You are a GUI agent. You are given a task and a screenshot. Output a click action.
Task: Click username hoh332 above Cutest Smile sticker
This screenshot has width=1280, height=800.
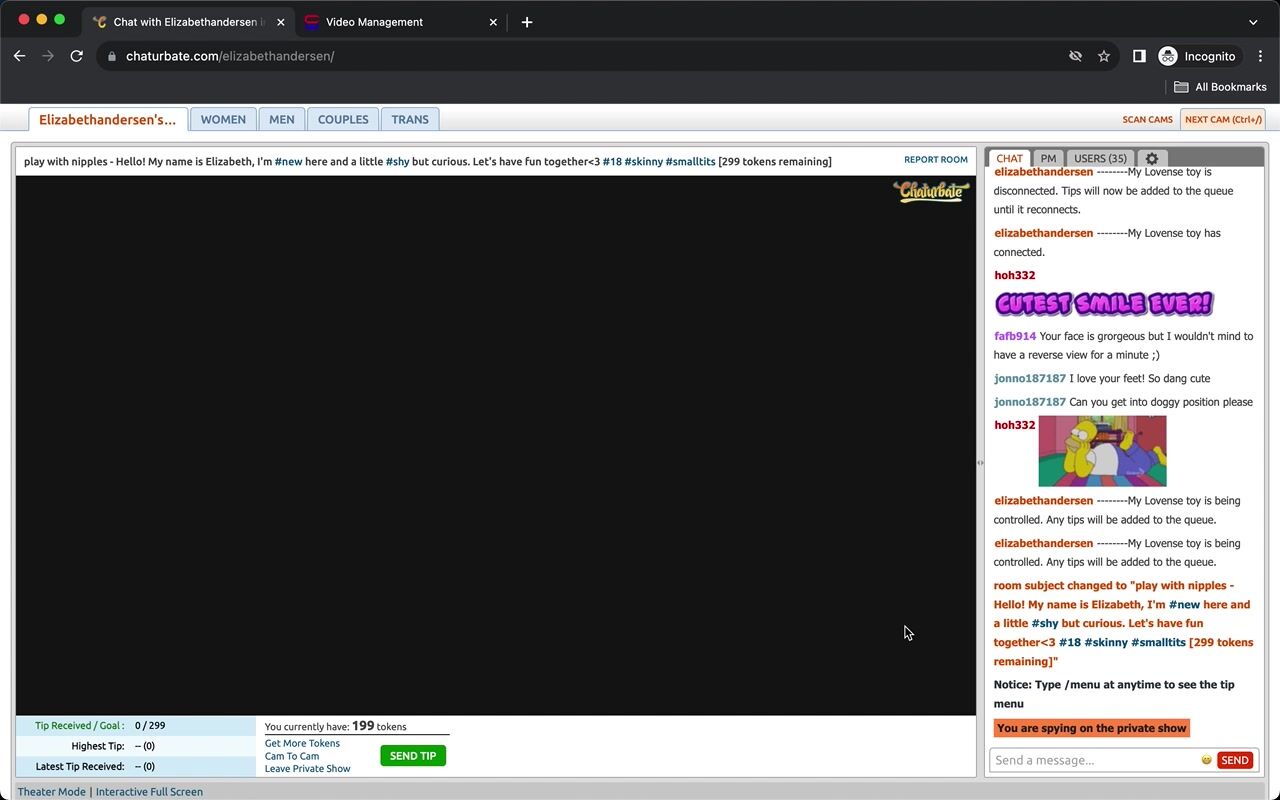tap(1015, 275)
